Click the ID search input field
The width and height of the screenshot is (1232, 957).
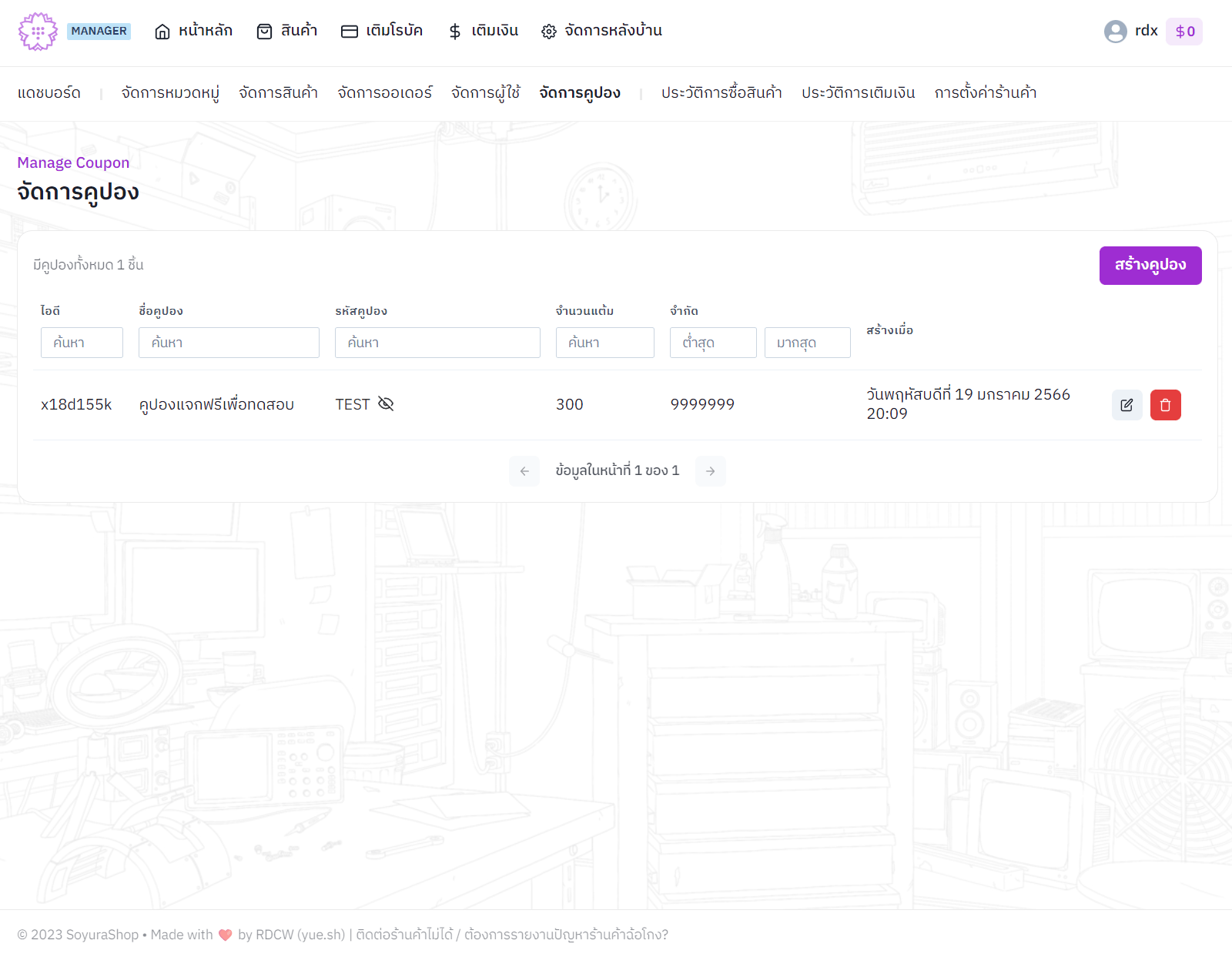(x=82, y=343)
